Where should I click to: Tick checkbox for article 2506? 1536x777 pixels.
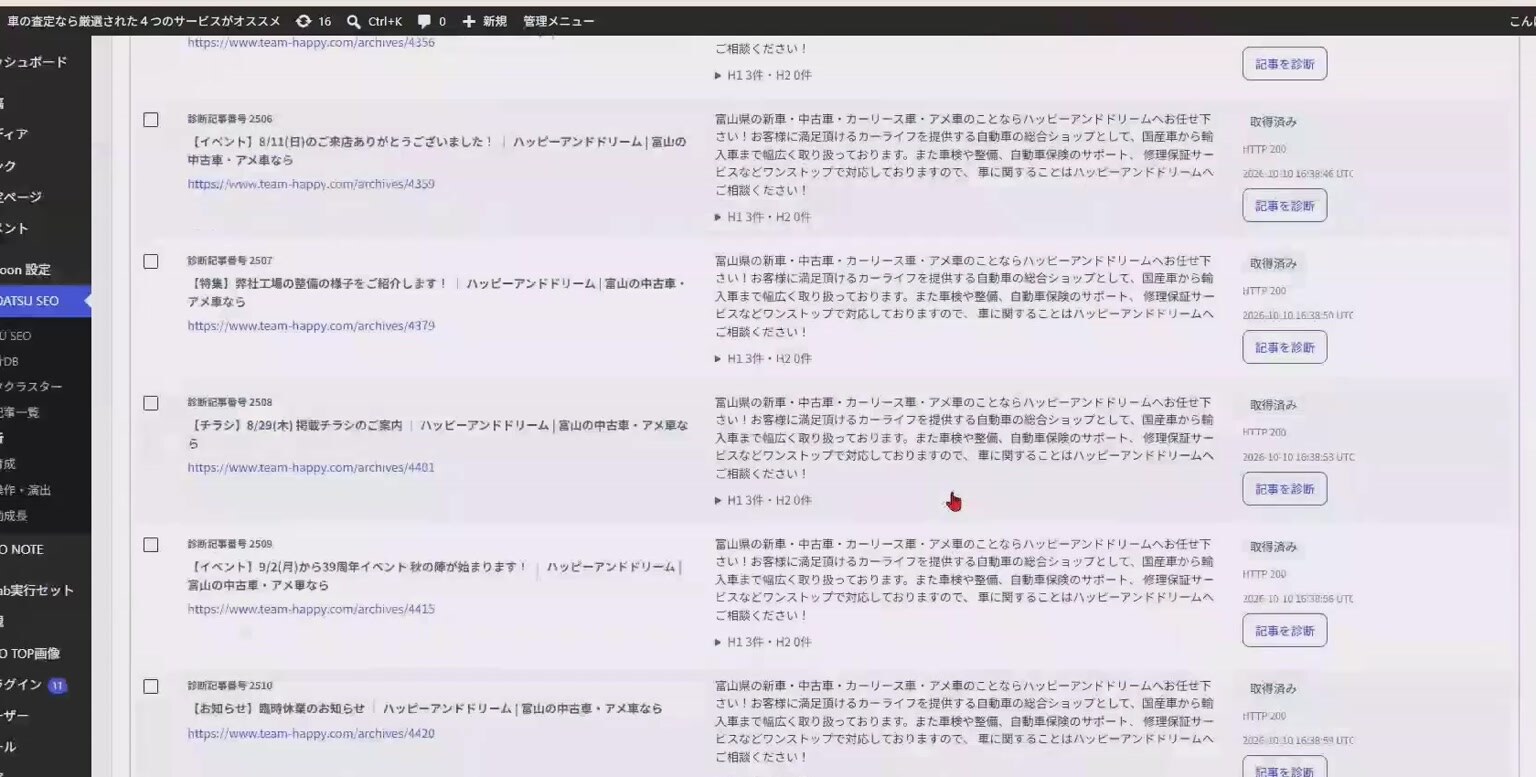tap(151, 120)
